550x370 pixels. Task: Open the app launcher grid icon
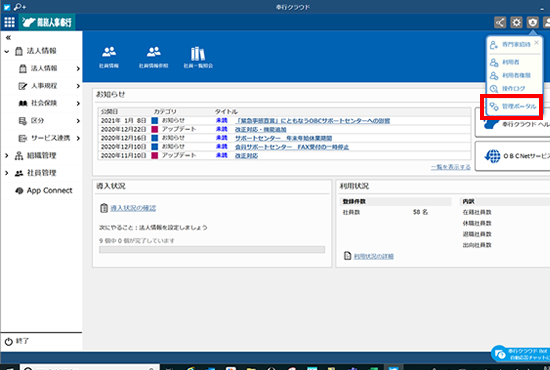9,22
